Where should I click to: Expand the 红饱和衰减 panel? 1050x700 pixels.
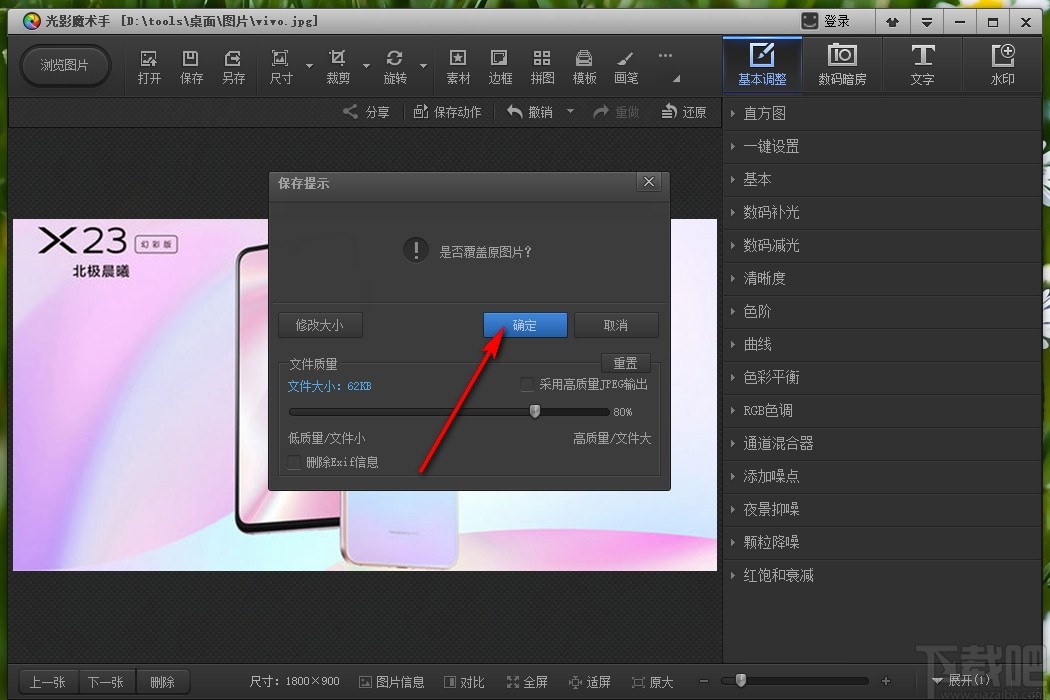(882, 575)
